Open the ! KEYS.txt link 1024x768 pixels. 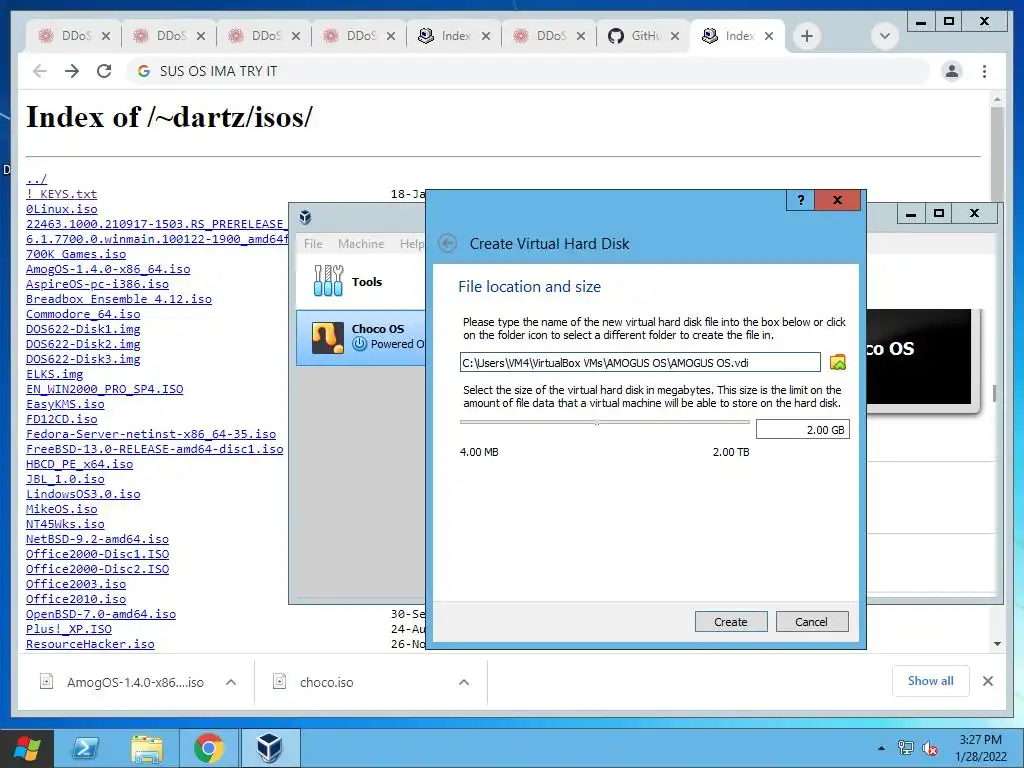tap(61, 194)
